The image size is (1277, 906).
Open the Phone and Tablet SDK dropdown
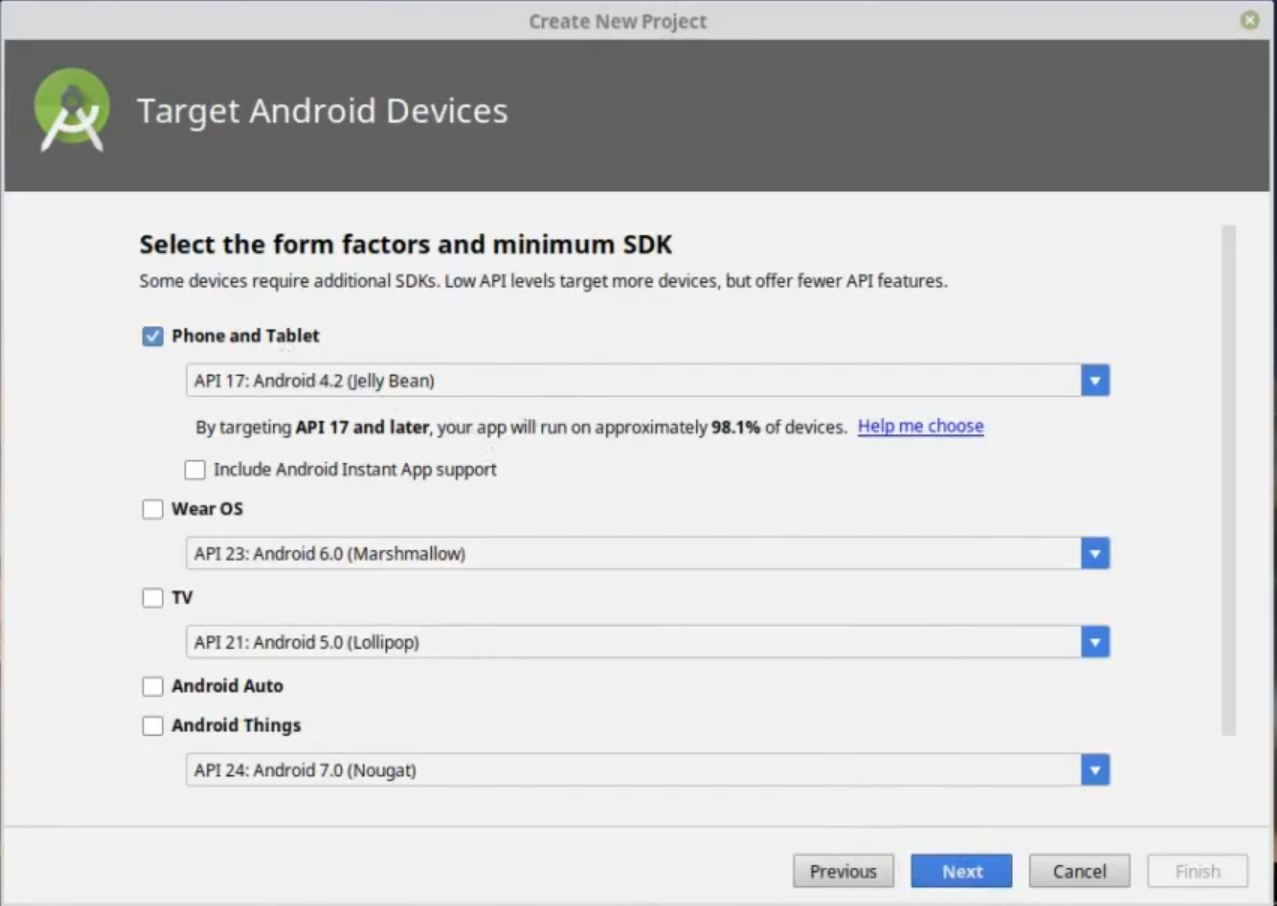pos(1095,380)
